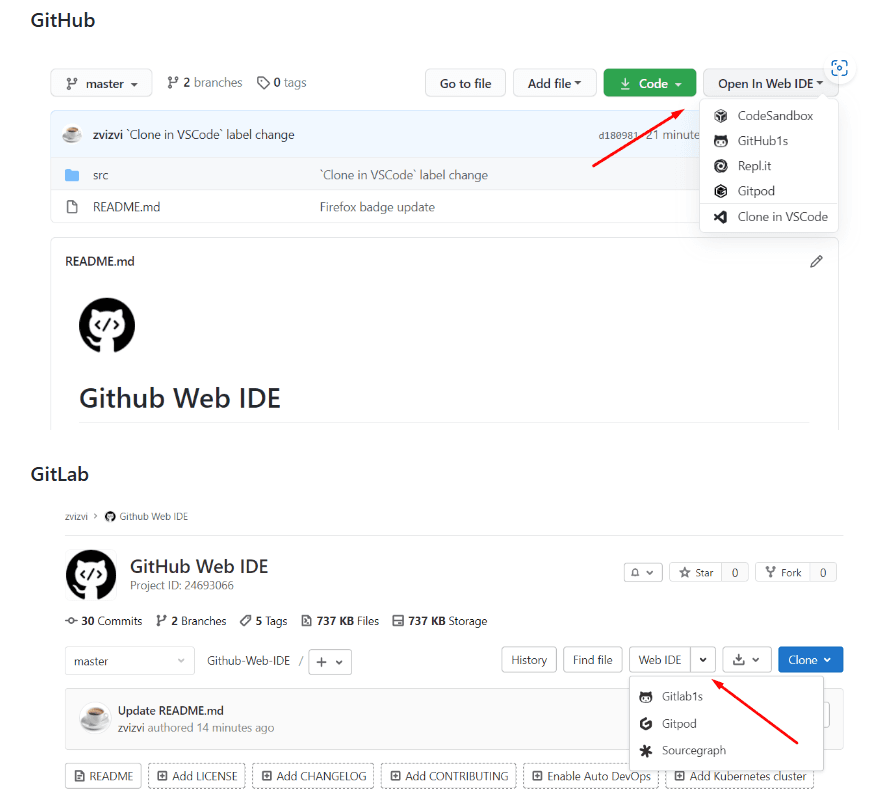Image resolution: width=876 pixels, height=792 pixels.
Task: Click the "Go to file" button
Action: tap(465, 83)
